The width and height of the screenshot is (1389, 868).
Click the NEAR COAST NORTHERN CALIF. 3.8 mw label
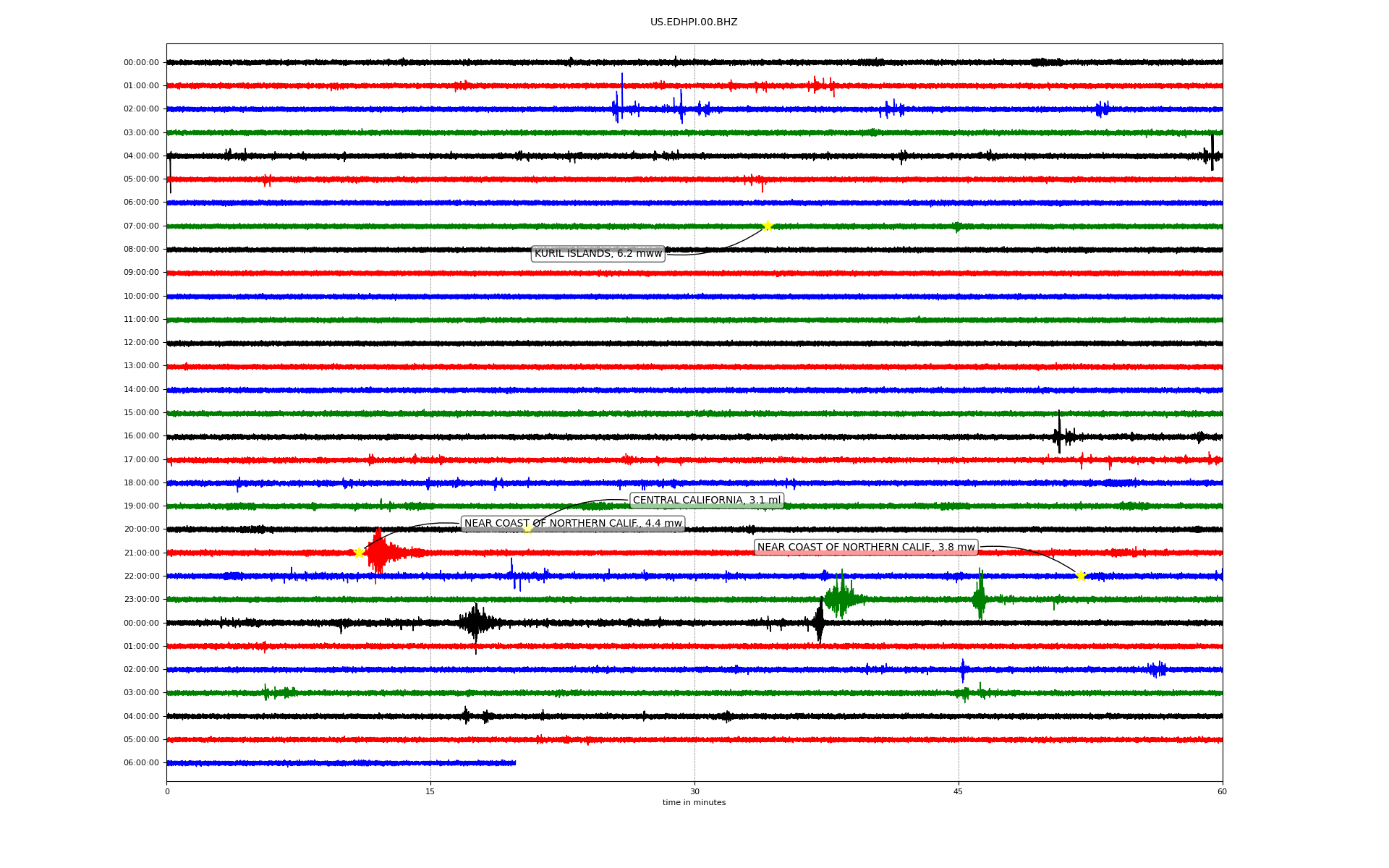pos(866,548)
